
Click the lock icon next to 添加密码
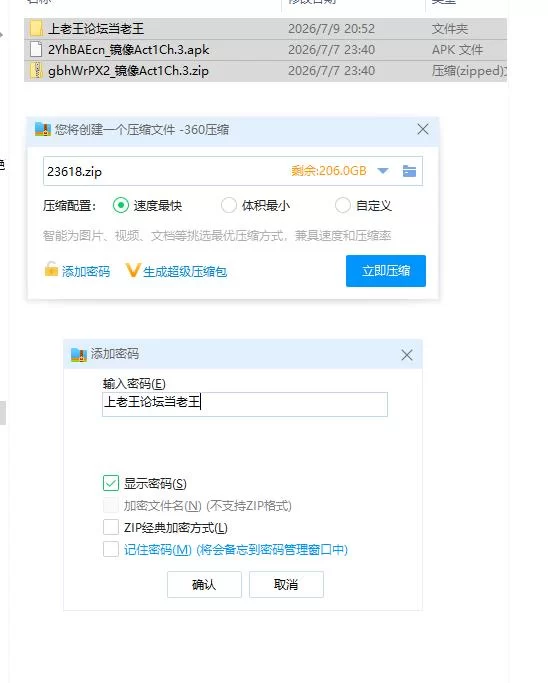51,269
